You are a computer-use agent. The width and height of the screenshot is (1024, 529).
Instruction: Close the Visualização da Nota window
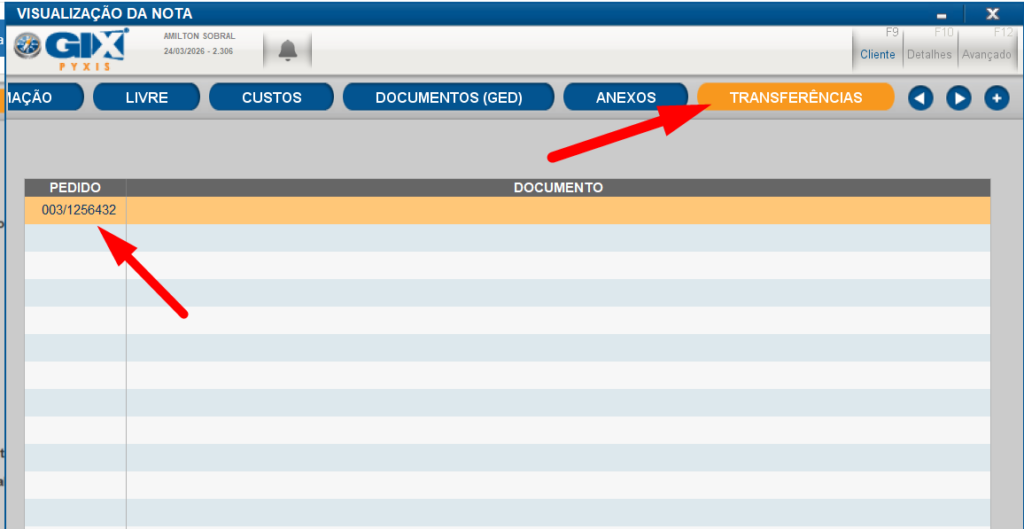click(992, 14)
